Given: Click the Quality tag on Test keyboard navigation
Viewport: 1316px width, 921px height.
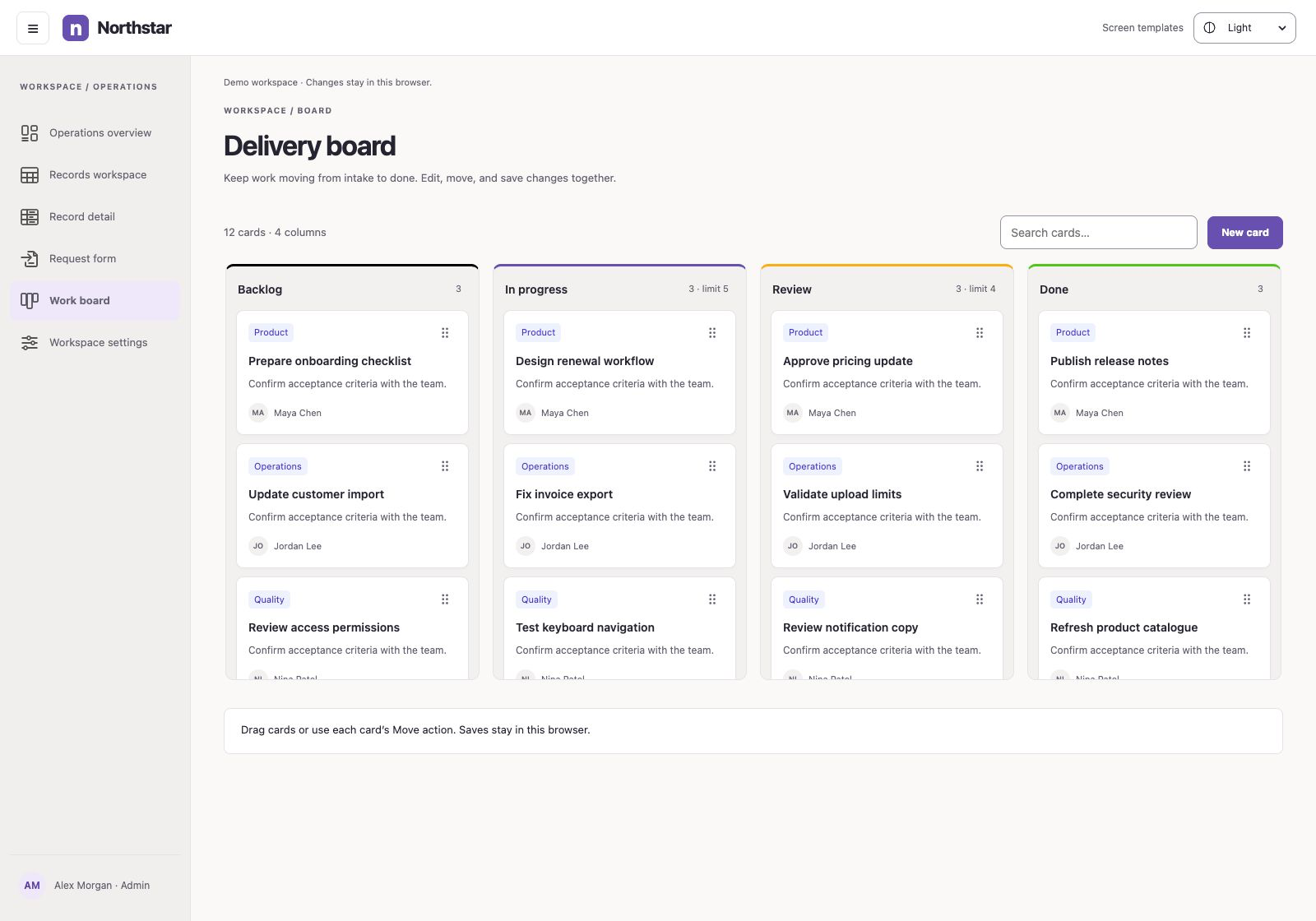Looking at the screenshot, I should pyautogui.click(x=536, y=599).
